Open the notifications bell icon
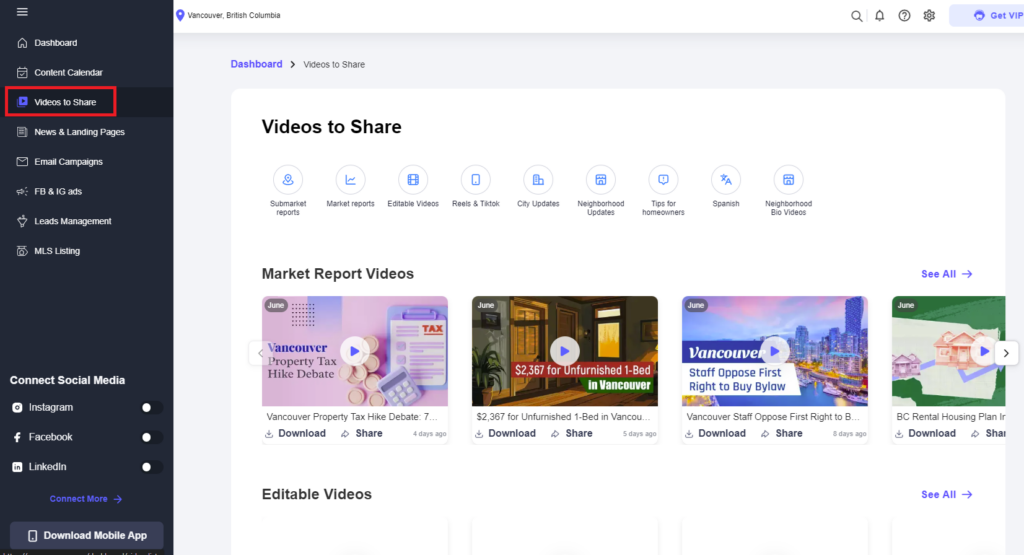The image size is (1024, 555). (880, 16)
